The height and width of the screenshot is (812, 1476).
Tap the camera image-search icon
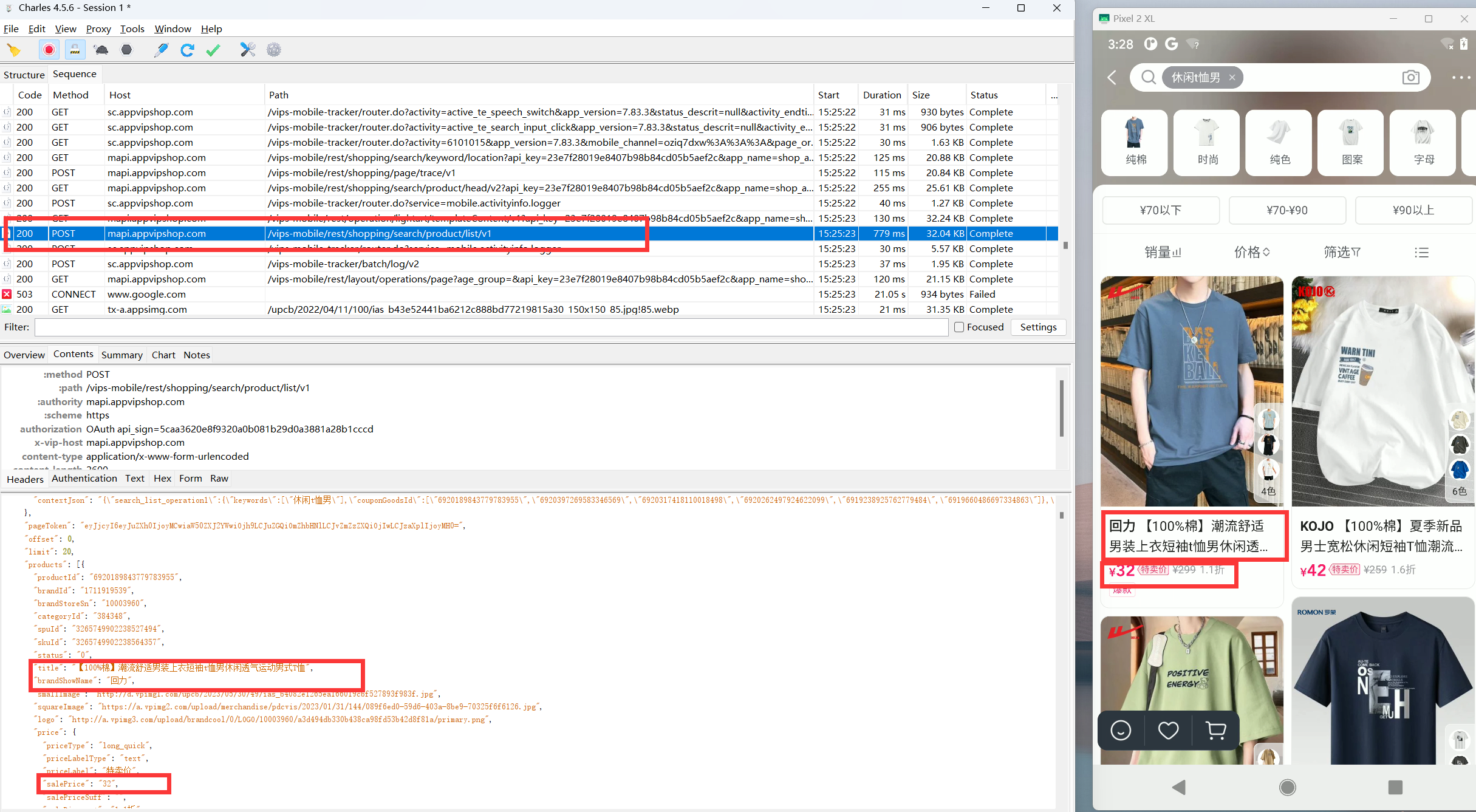tap(1410, 78)
